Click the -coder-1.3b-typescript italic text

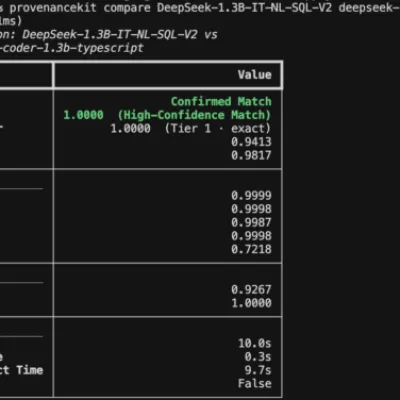pos(72,48)
